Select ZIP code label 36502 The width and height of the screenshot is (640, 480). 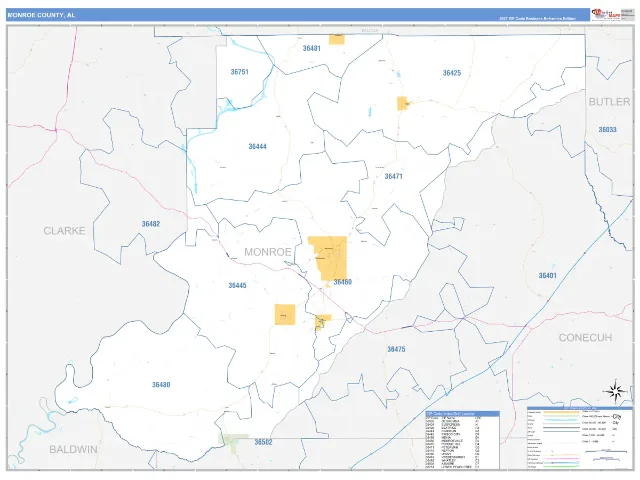coord(263,442)
